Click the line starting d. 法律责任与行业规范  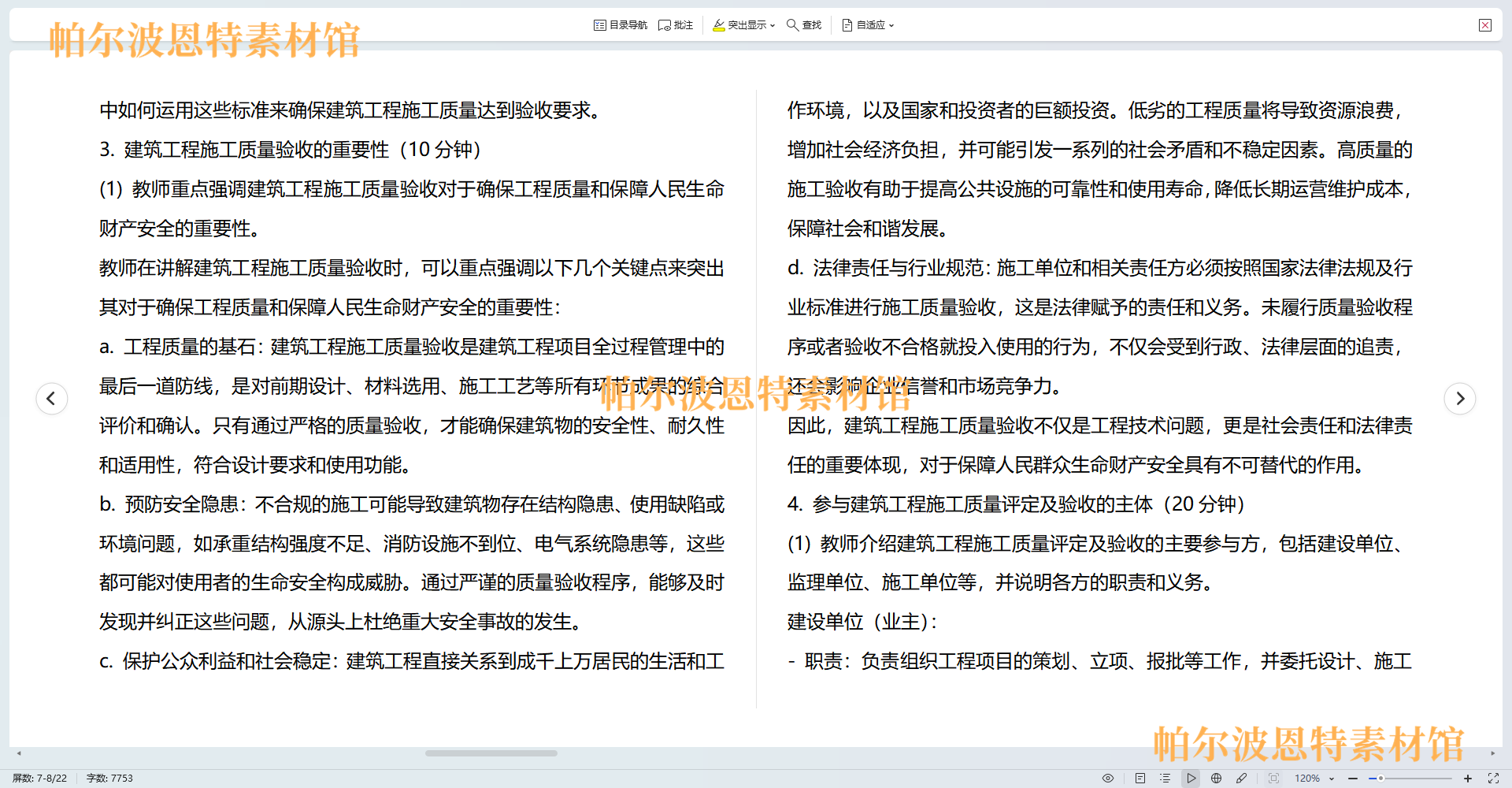(x=1100, y=268)
